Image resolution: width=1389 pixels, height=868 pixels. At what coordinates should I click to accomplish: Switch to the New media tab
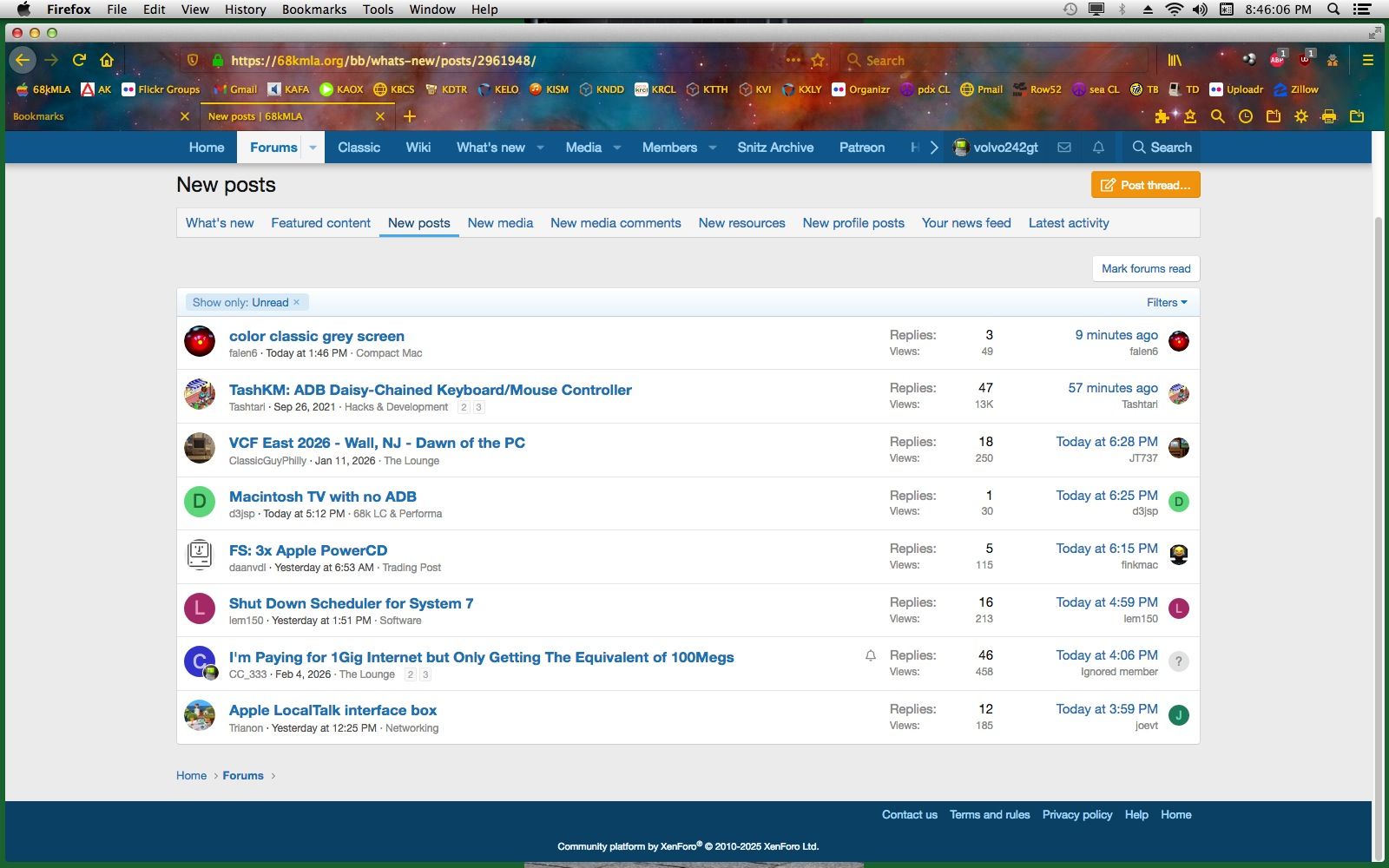coord(500,223)
